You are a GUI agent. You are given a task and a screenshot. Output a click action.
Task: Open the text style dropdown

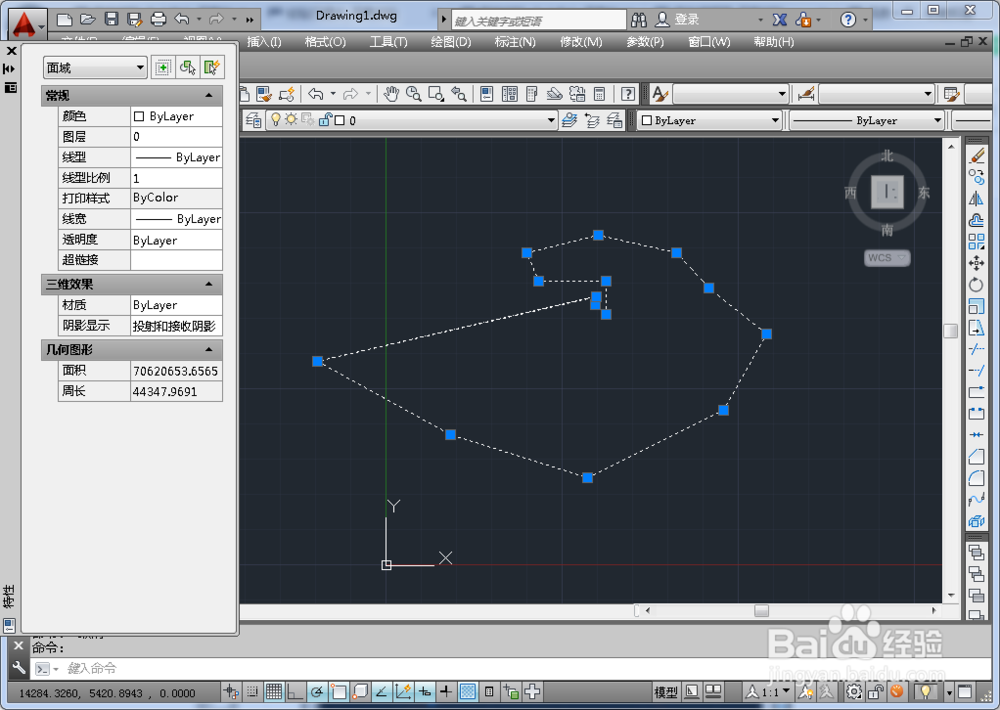point(782,94)
